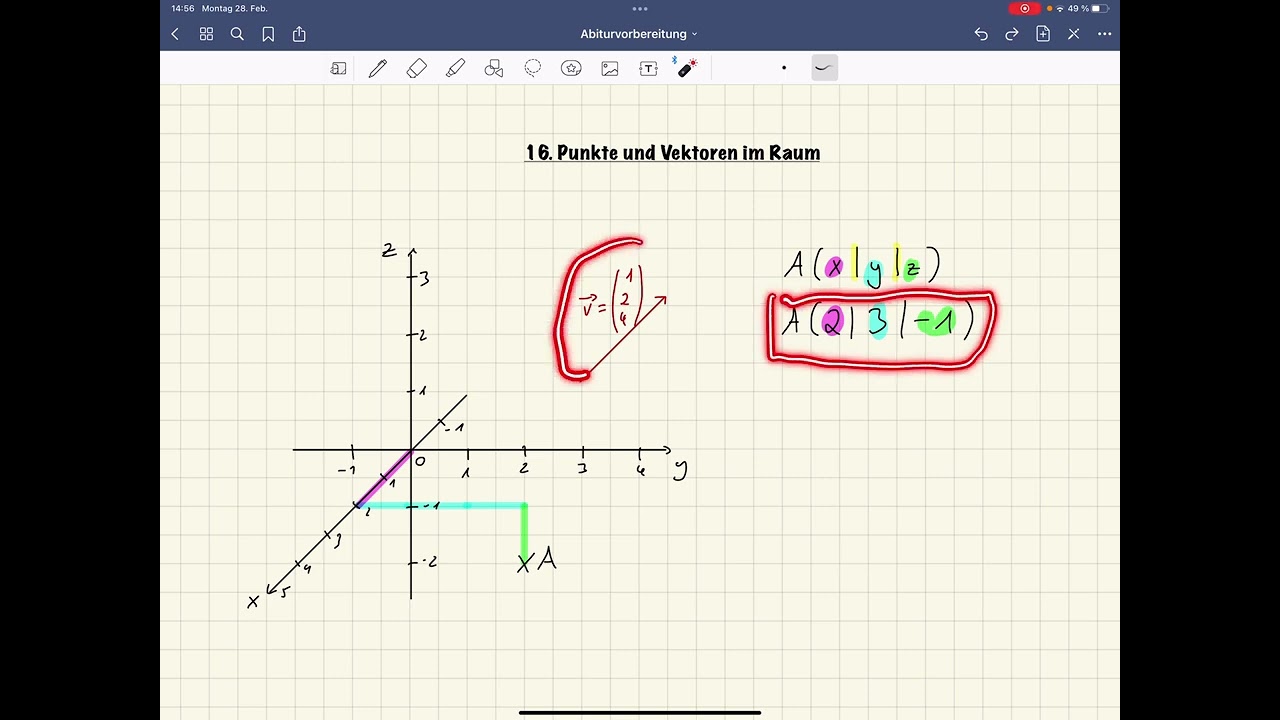Select the Lasso selection tool
This screenshot has height=720, width=1280.
[533, 68]
